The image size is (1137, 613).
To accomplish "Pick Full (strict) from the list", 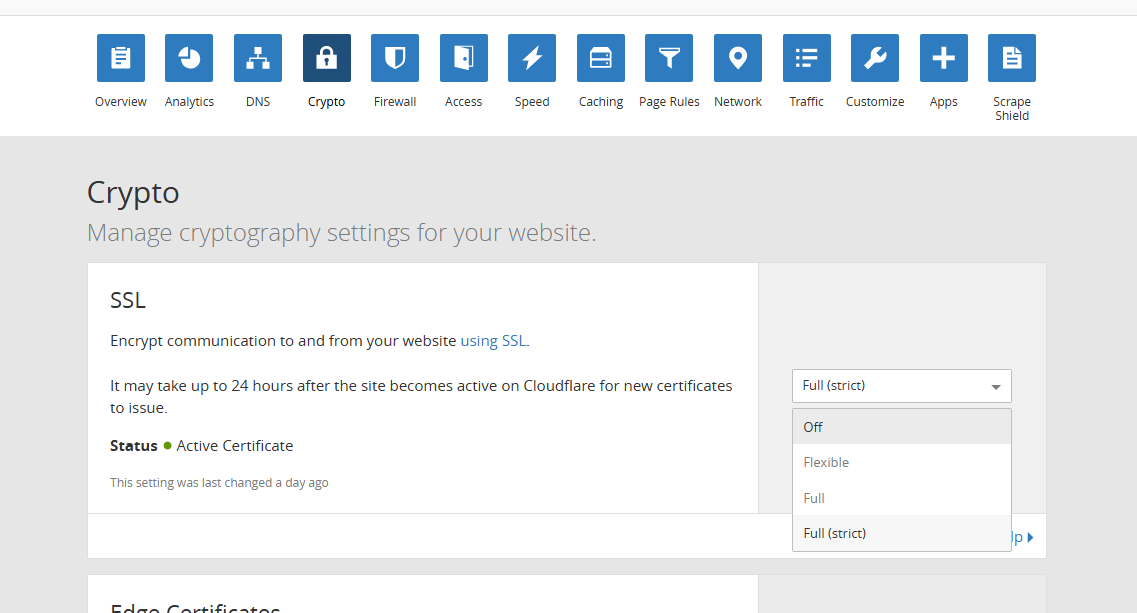I will click(x=901, y=533).
